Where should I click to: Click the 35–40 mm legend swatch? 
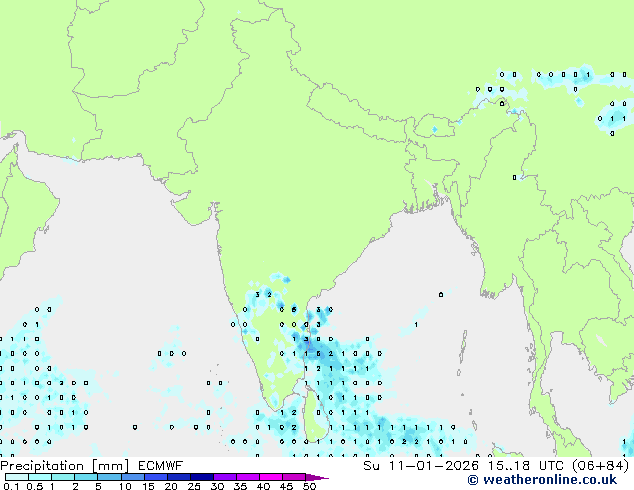click(248, 477)
